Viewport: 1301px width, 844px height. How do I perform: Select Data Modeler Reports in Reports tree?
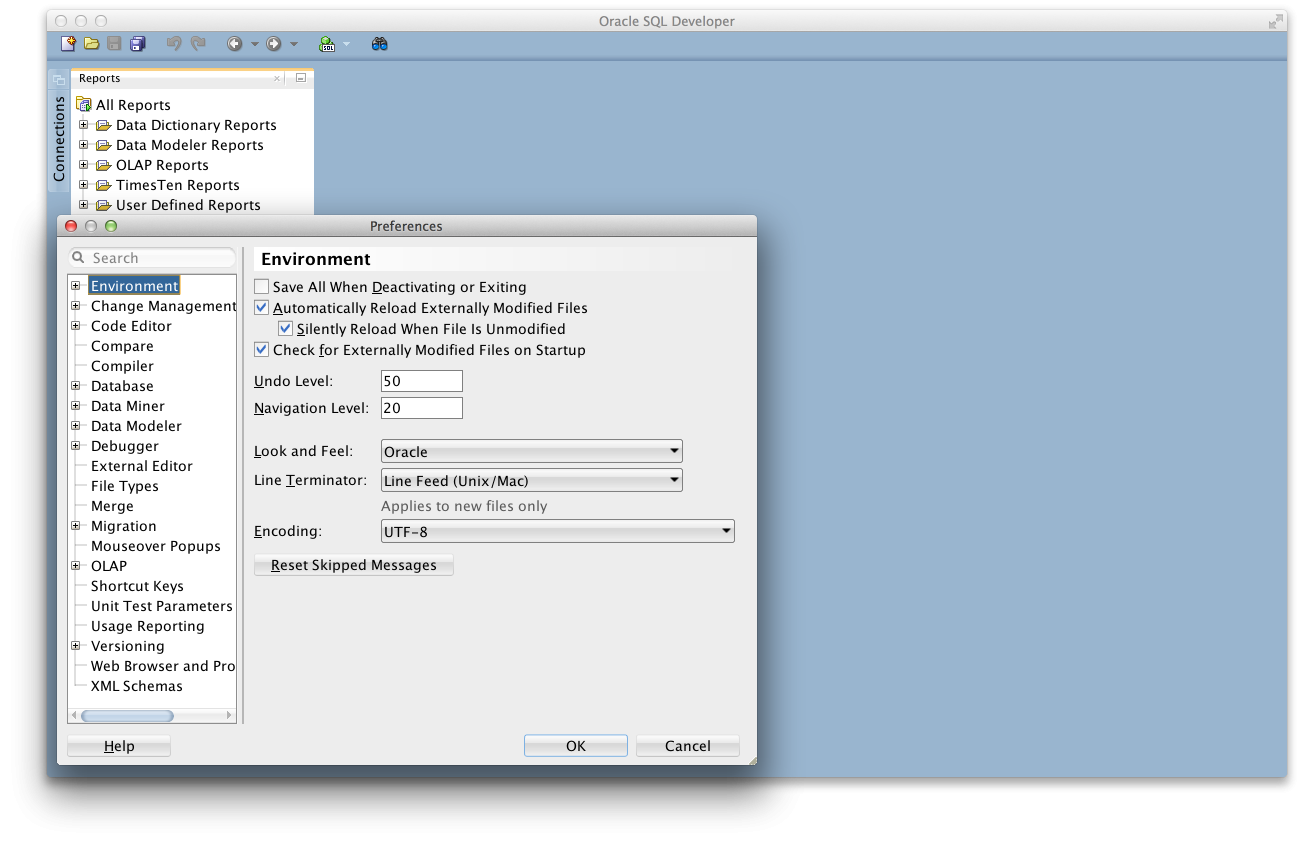pyautogui.click(x=190, y=145)
